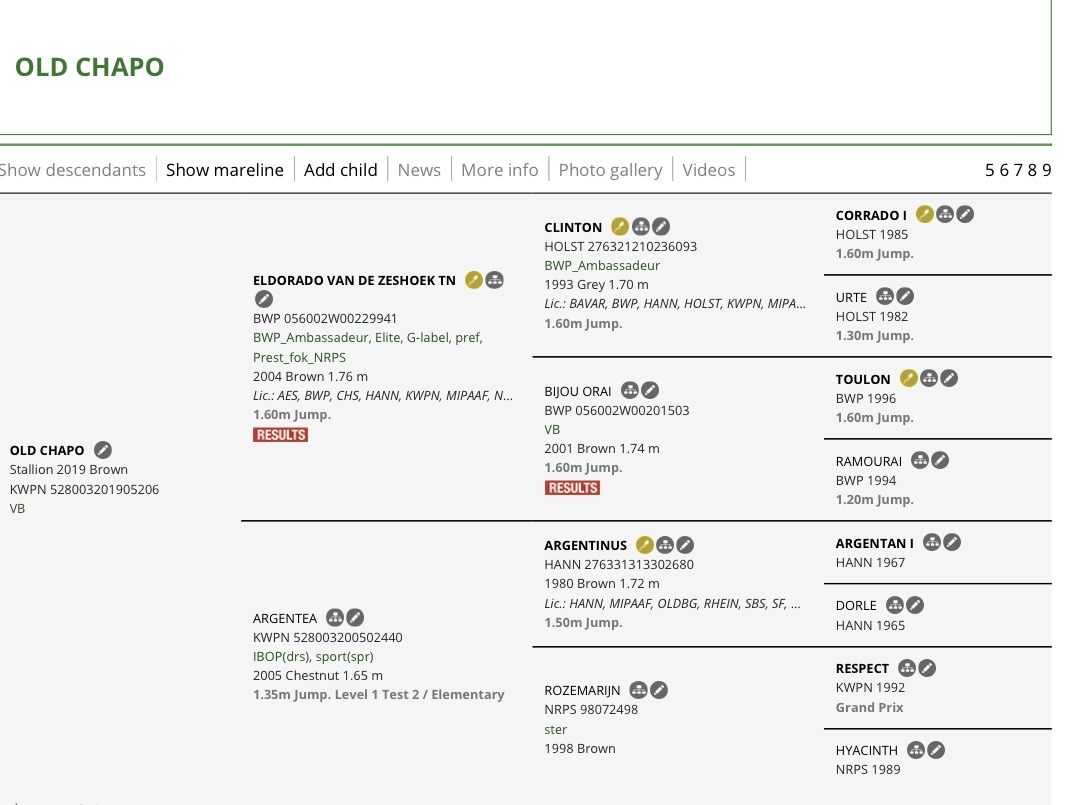Click the edit pencil icon next to URTE
This screenshot has height=805, width=1065.
905,297
